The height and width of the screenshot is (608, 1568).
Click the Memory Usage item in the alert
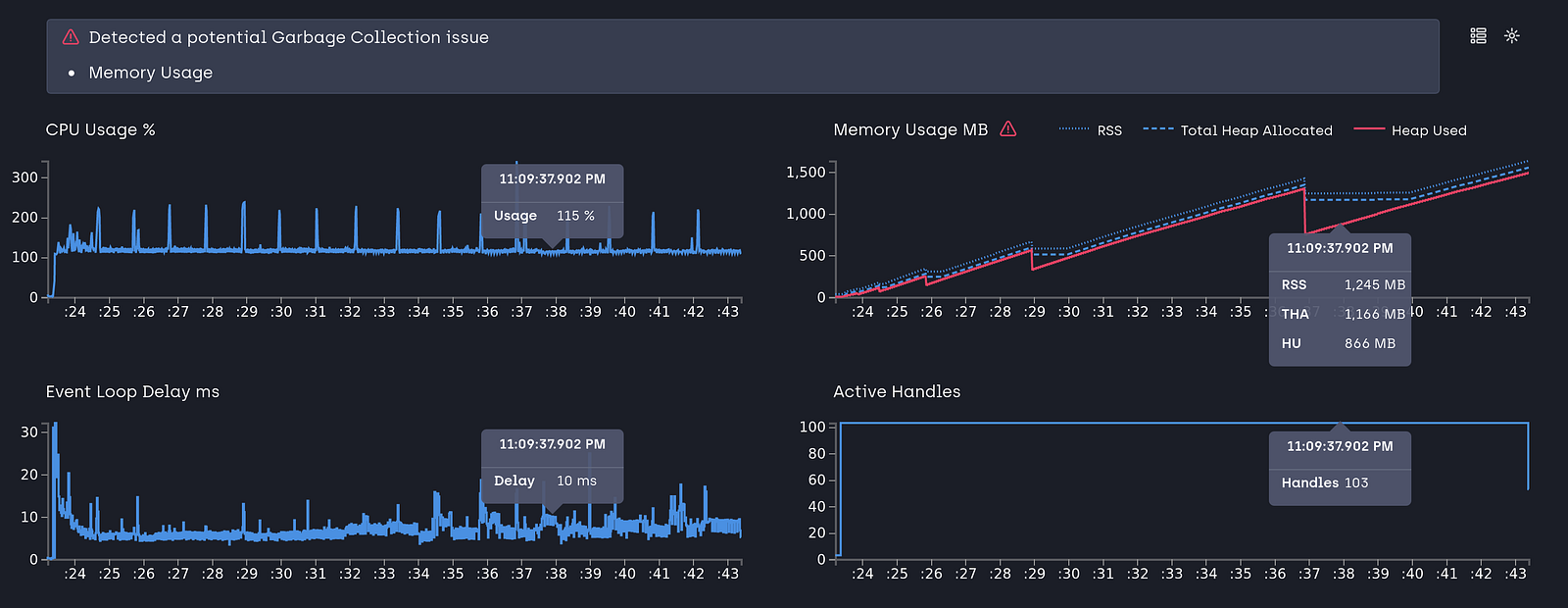pyautogui.click(x=151, y=73)
